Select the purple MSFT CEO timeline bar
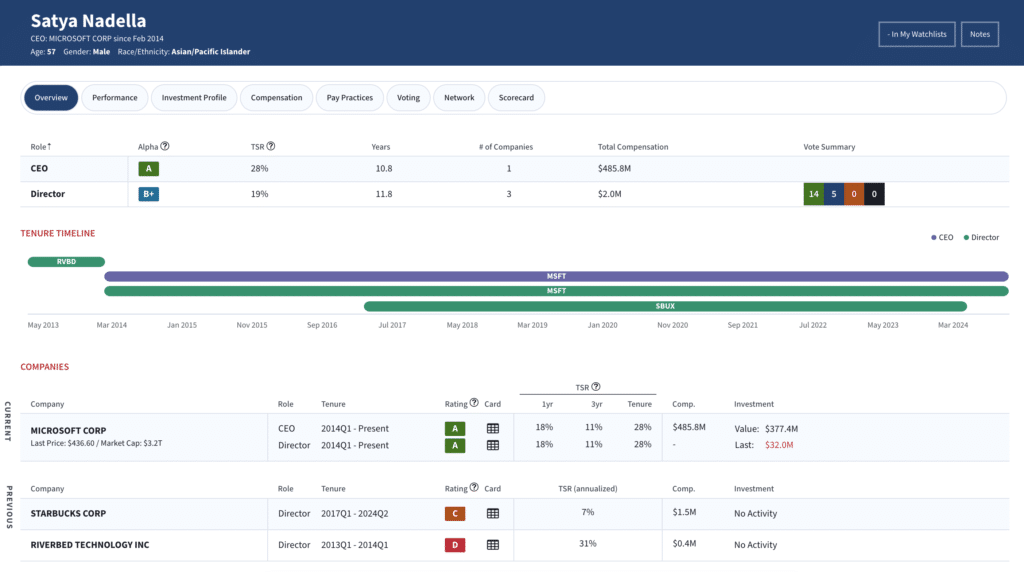 point(556,276)
